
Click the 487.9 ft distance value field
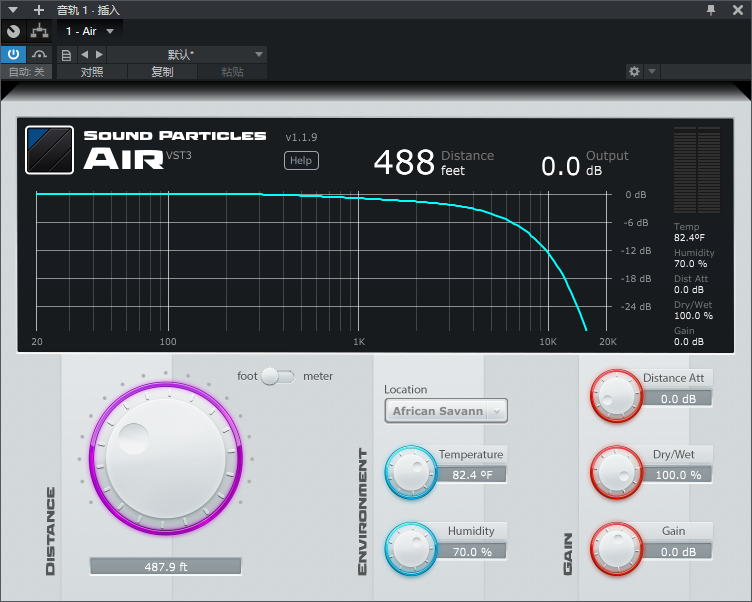(x=165, y=567)
